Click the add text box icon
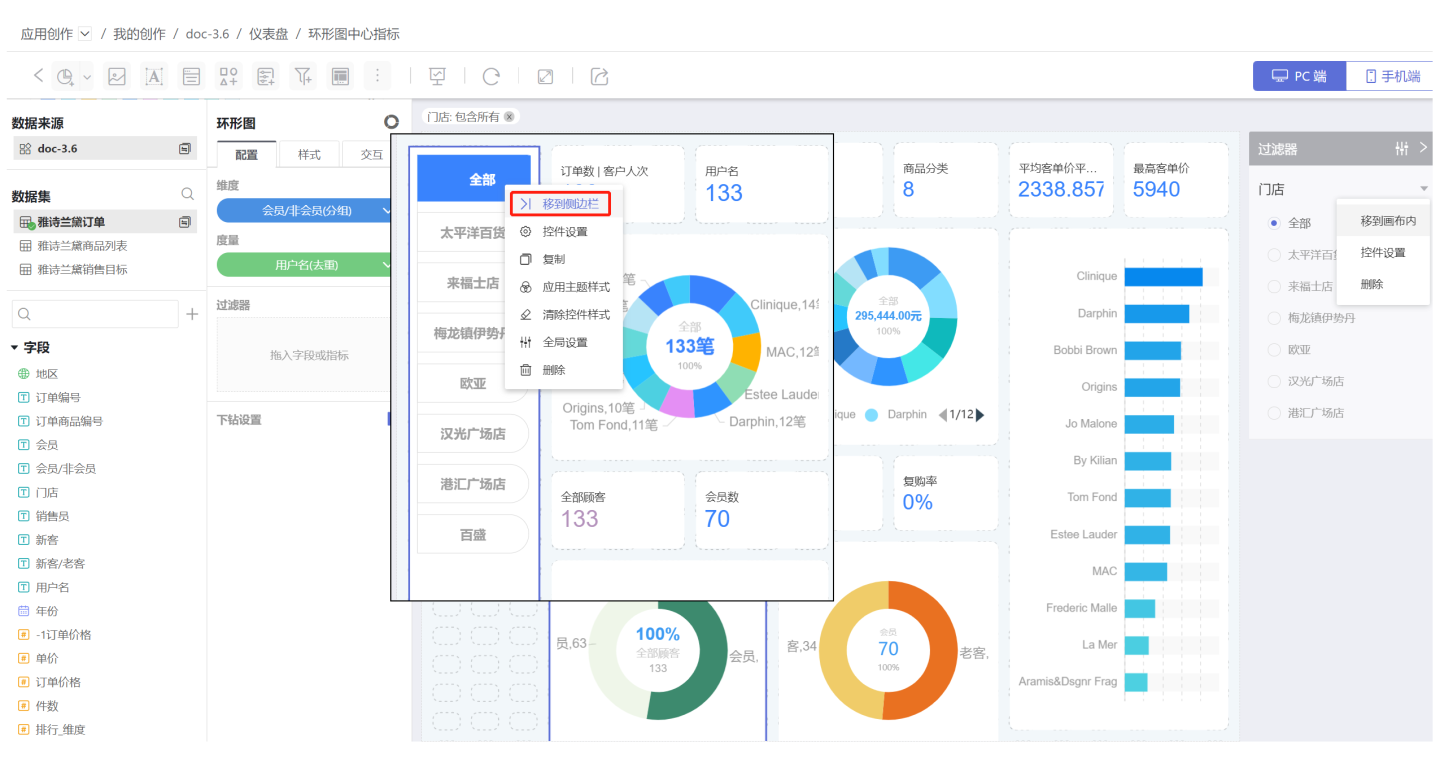This screenshot has height=763, width=1440. (154, 76)
